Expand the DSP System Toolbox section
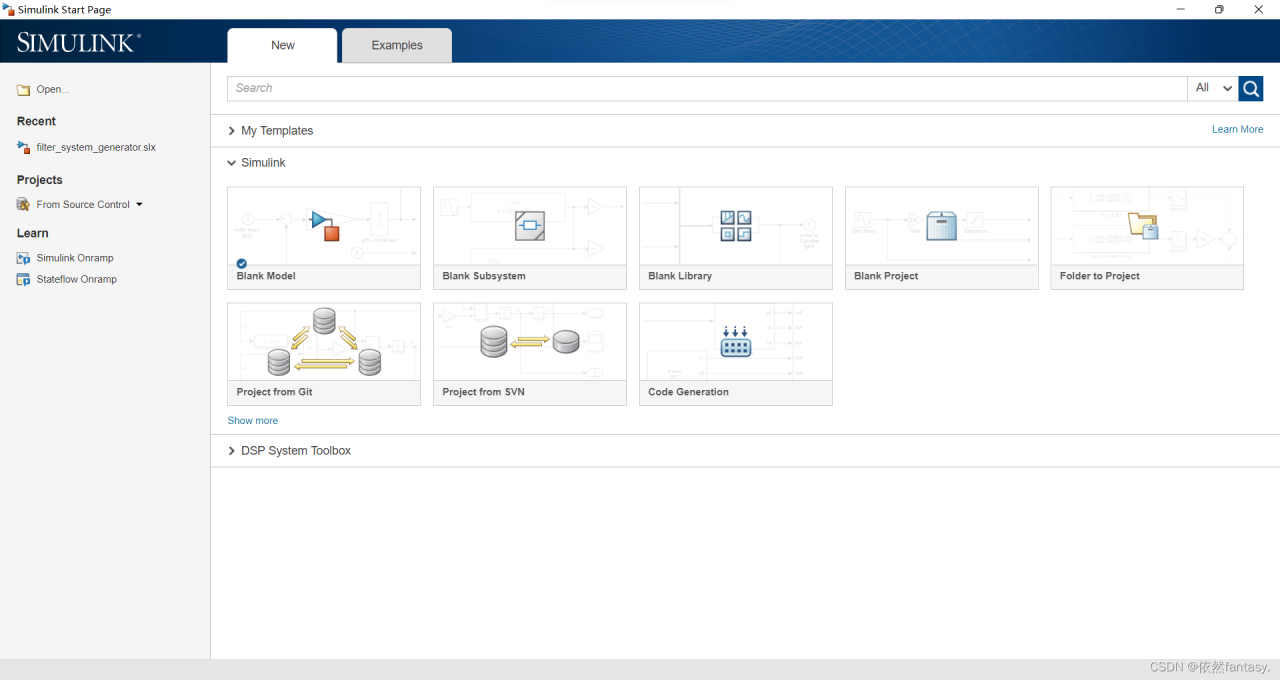This screenshot has width=1280, height=680. [x=232, y=451]
